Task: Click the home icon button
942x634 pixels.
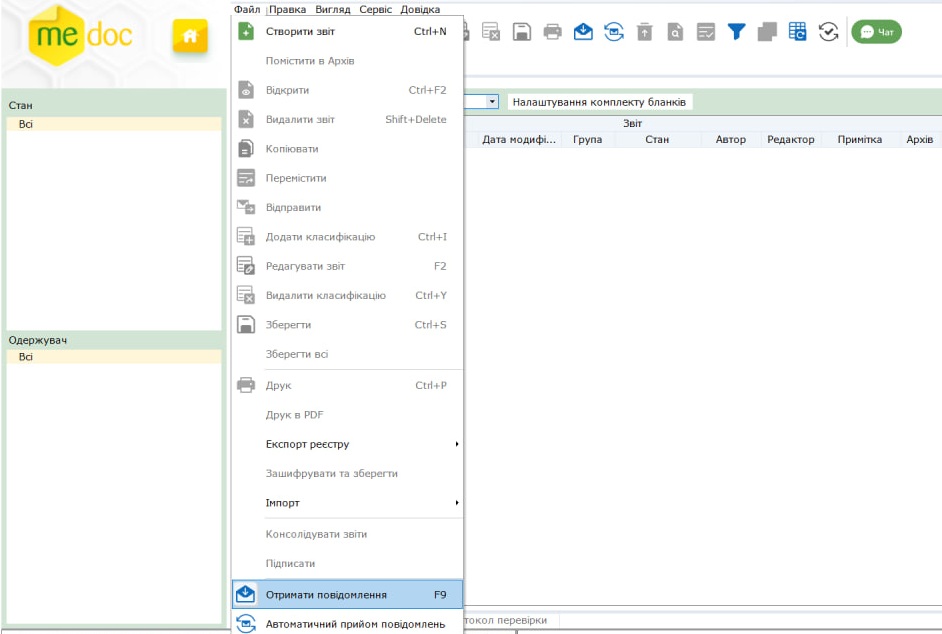Action: click(189, 35)
